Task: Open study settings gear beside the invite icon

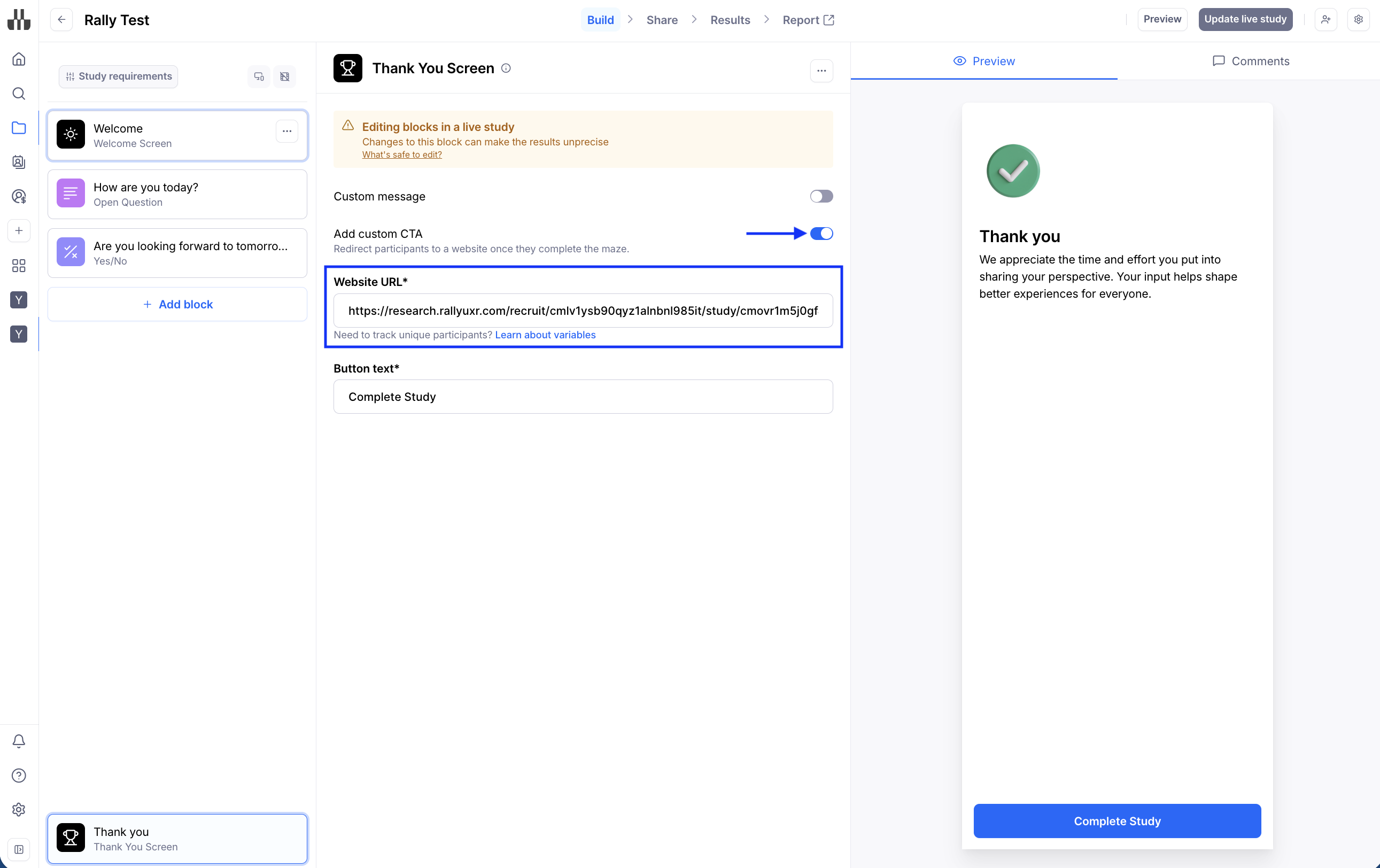Action: point(1358,19)
